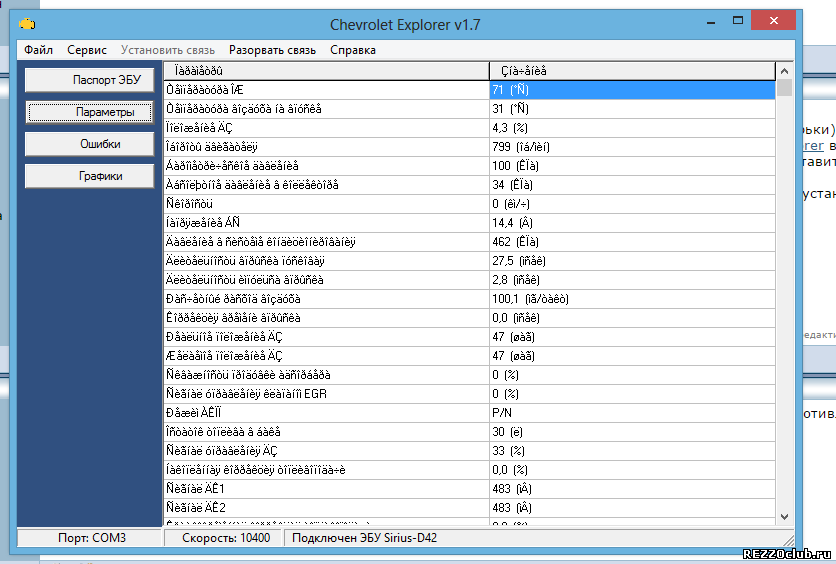Click the scrollbar up arrow
This screenshot has height=564, width=836.
tap(784, 71)
